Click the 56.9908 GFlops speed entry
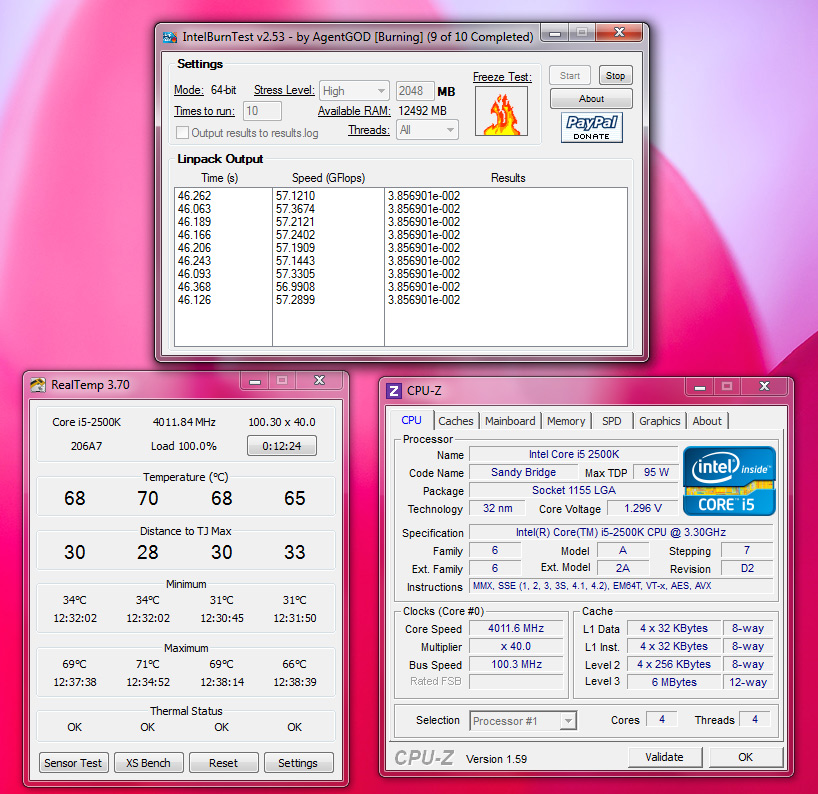 (x=295, y=287)
